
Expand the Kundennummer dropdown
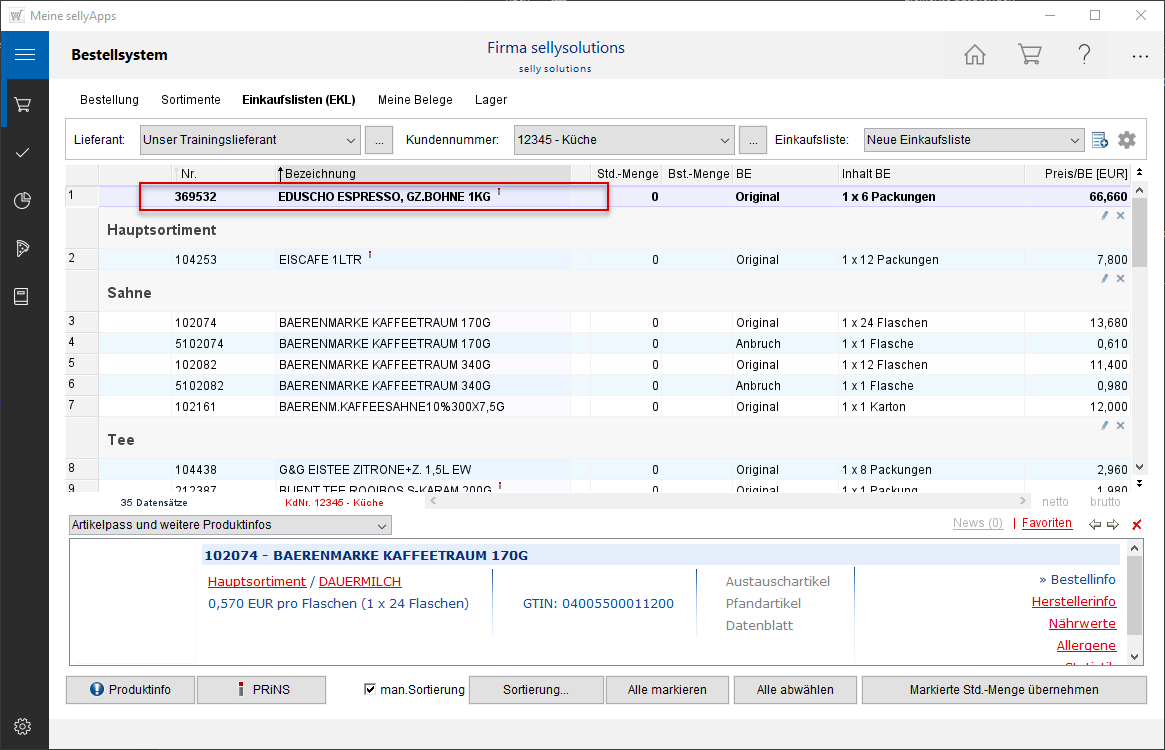(725, 140)
